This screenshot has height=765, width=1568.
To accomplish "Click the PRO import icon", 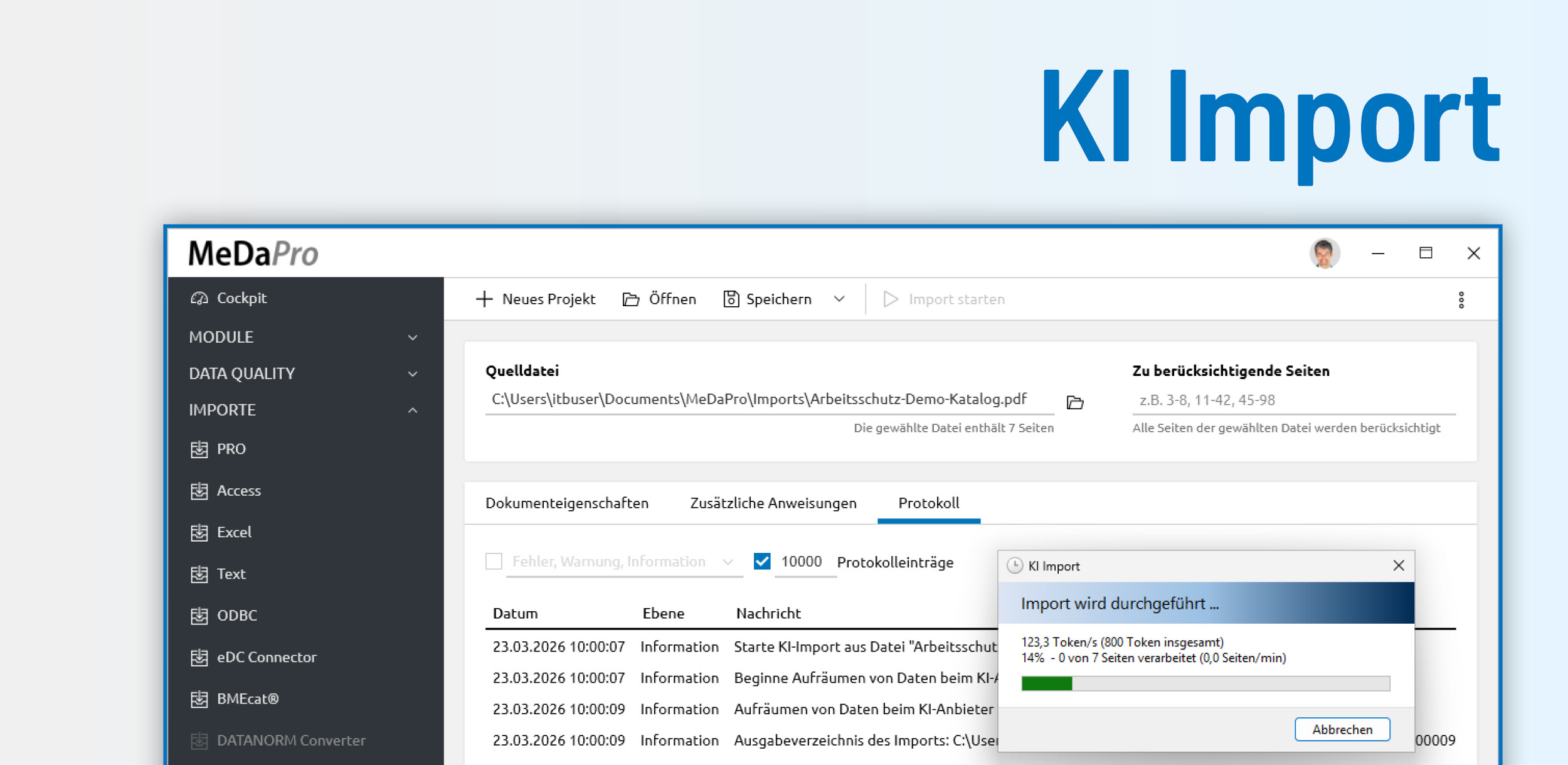I will click(x=199, y=449).
